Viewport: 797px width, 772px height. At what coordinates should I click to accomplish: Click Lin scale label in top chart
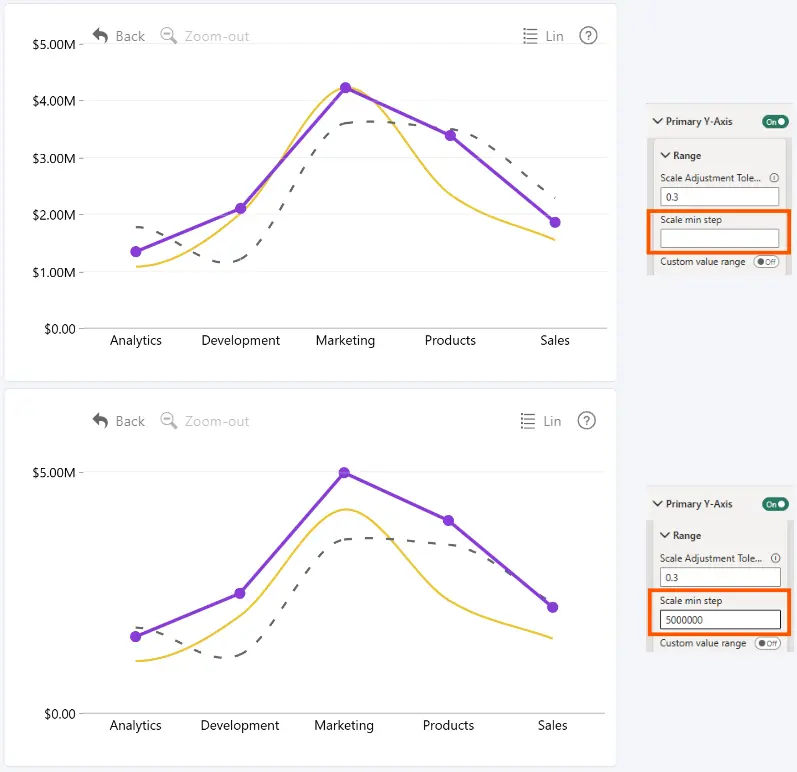(555, 36)
